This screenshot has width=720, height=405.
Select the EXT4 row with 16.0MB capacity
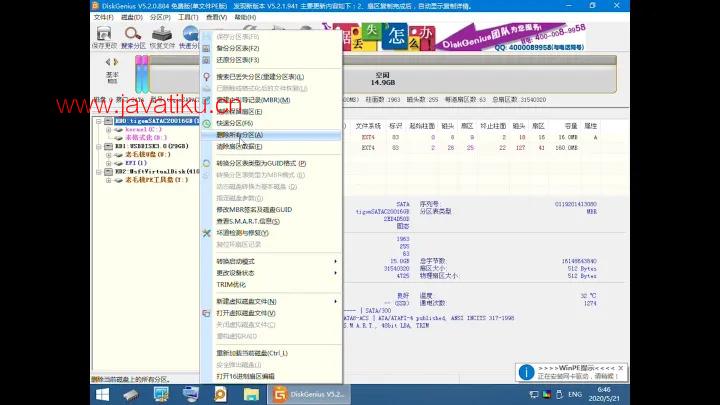pos(473,137)
